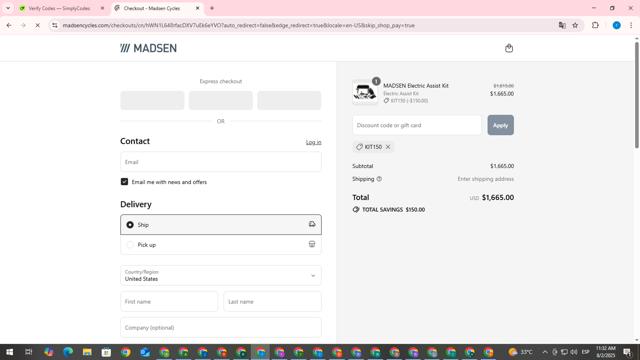Click the Log in link
The image size is (640, 360).
pos(313,142)
